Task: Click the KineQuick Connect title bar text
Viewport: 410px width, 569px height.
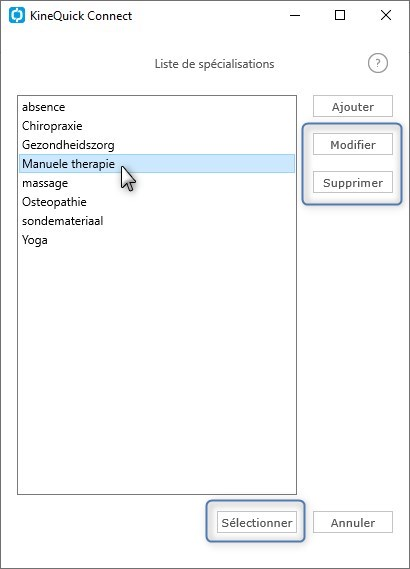Action: point(81,16)
